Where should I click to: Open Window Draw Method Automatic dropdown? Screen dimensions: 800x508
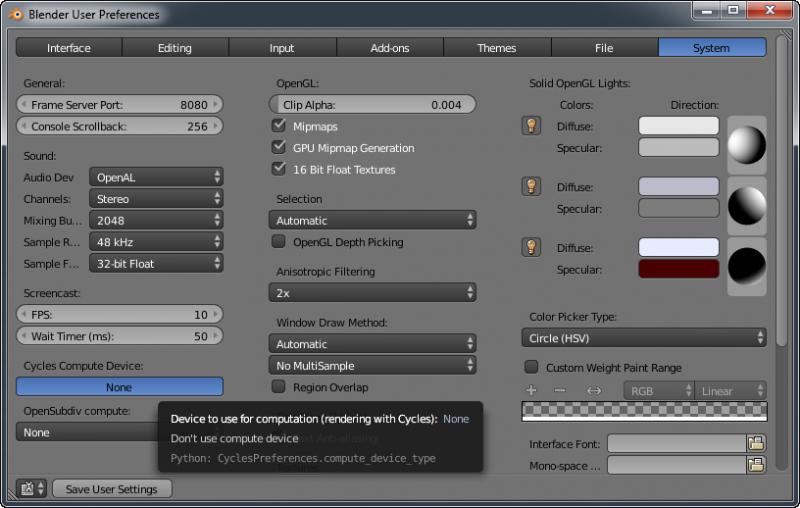(372, 344)
